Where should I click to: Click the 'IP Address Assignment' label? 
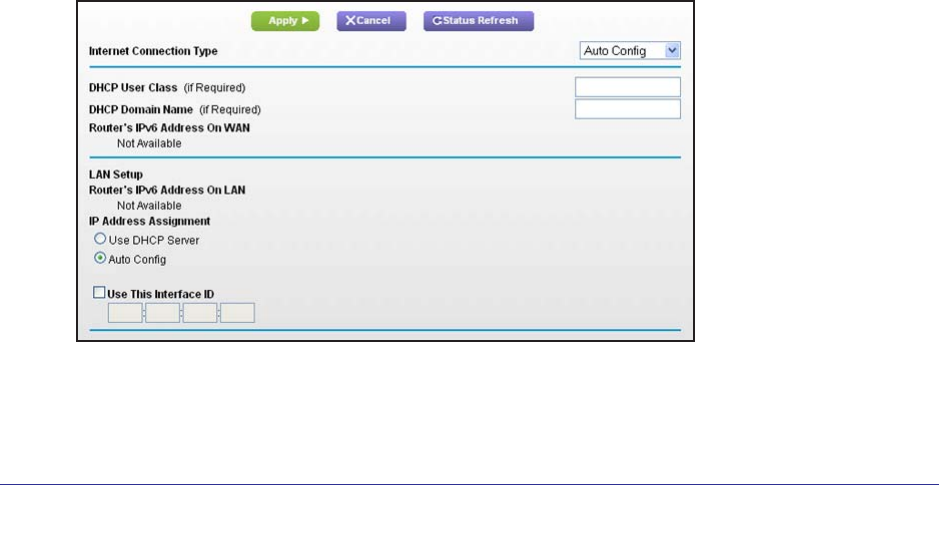click(150, 221)
